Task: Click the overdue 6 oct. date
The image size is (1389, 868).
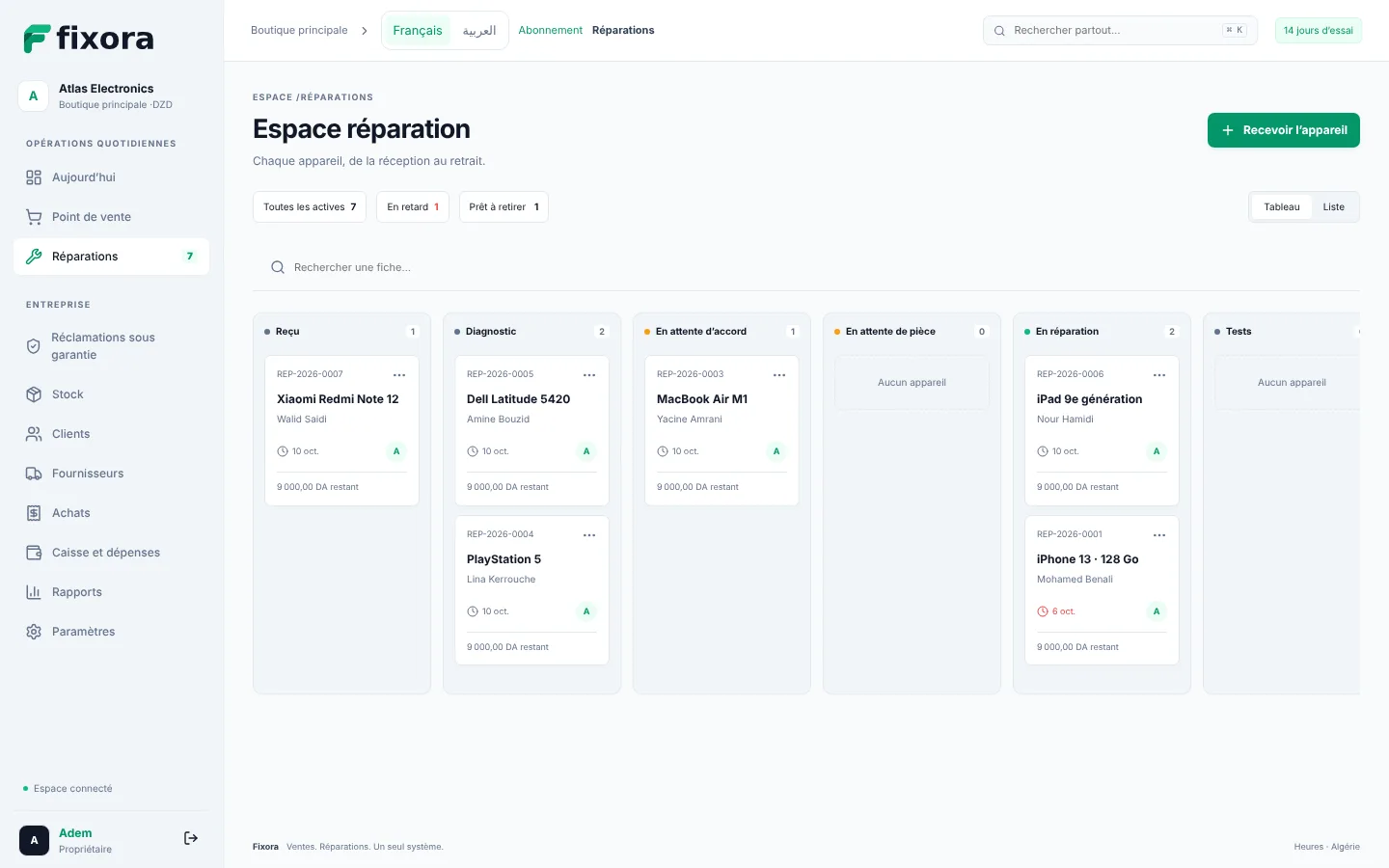Action: (1056, 611)
